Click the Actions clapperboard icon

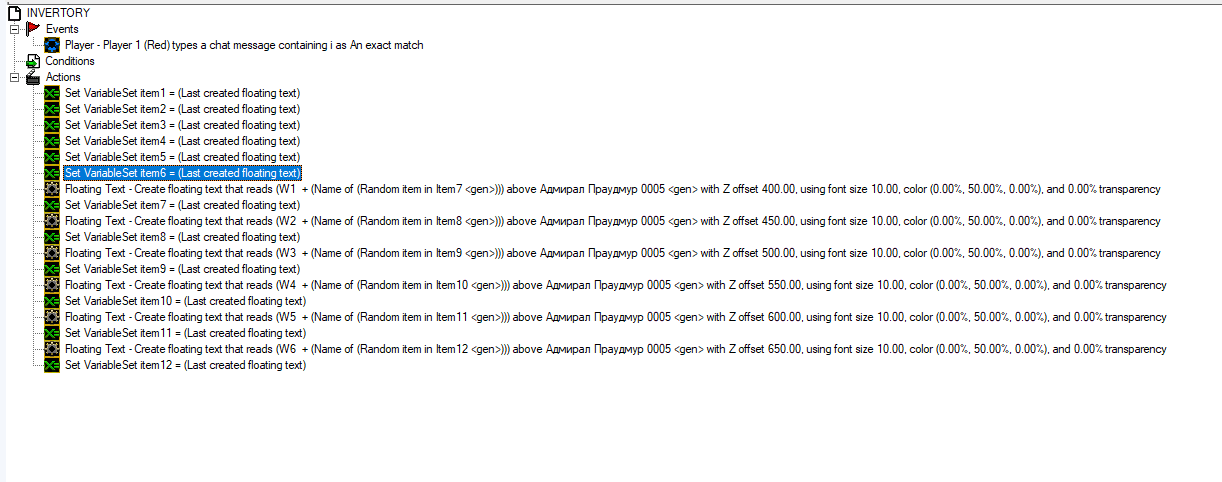click(33, 77)
